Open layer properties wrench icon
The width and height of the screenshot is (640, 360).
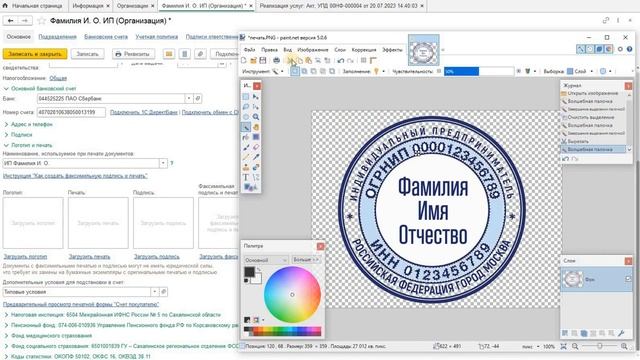tap(621, 333)
